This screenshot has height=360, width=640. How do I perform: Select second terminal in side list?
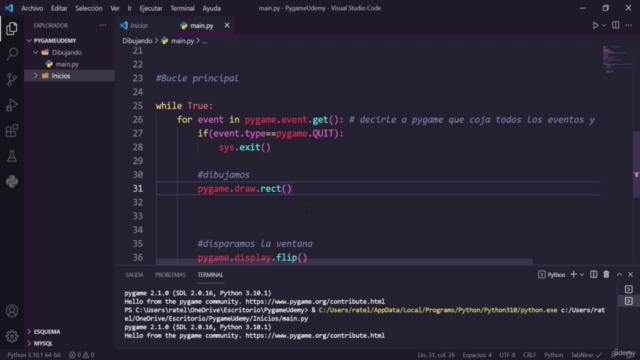pos(629,301)
